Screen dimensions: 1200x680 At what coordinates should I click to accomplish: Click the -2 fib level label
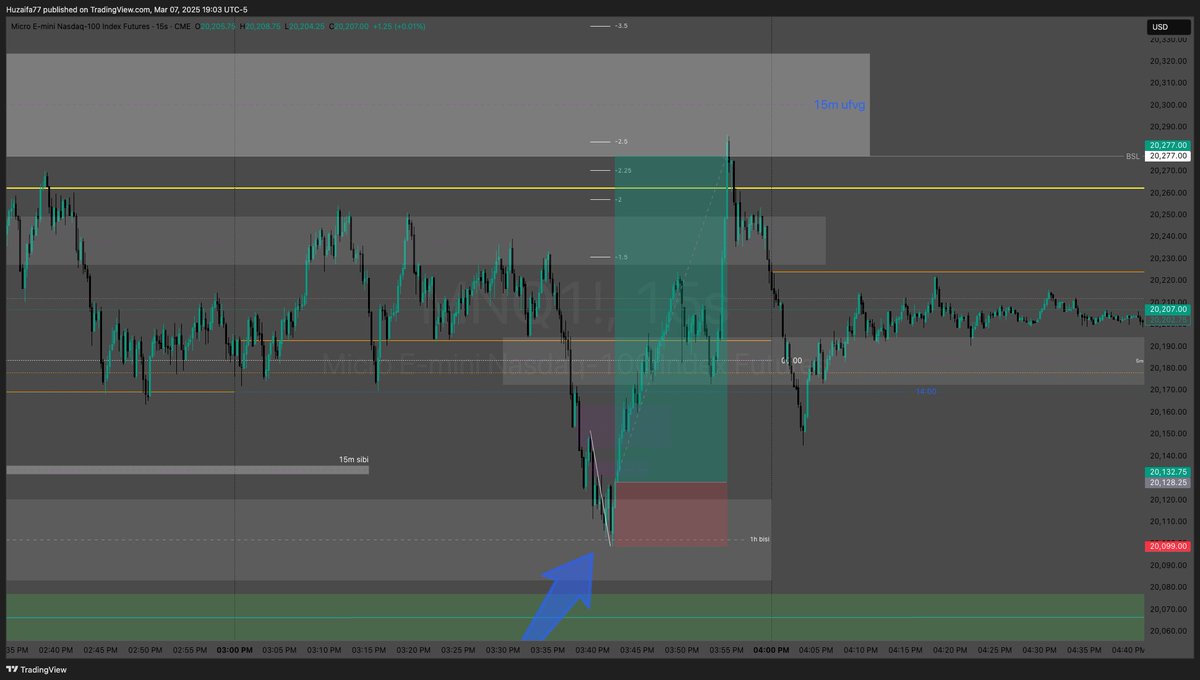(619, 199)
